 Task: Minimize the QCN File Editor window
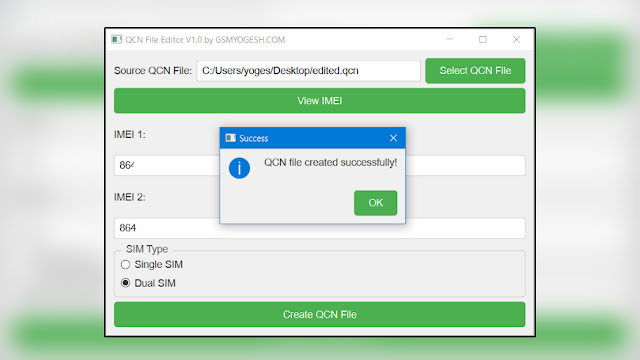[449, 39]
